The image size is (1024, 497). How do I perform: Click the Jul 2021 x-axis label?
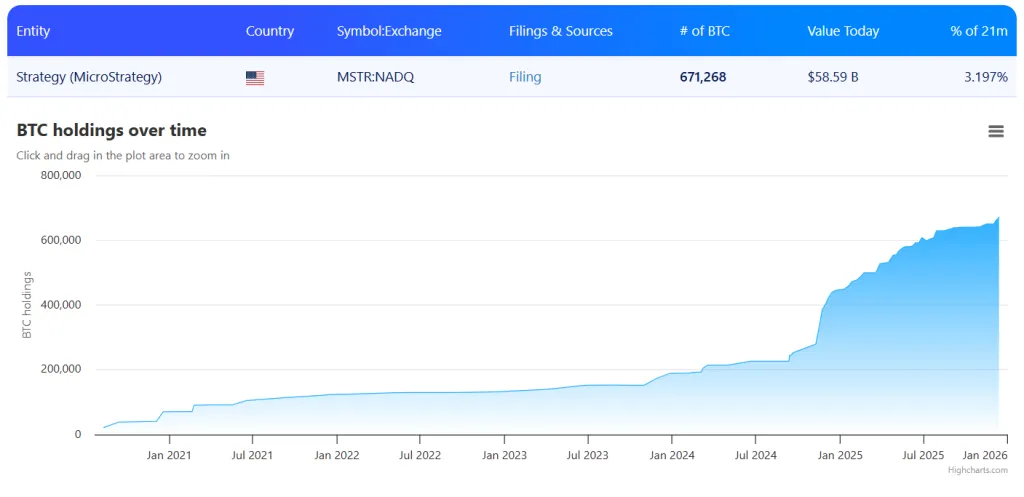252,455
